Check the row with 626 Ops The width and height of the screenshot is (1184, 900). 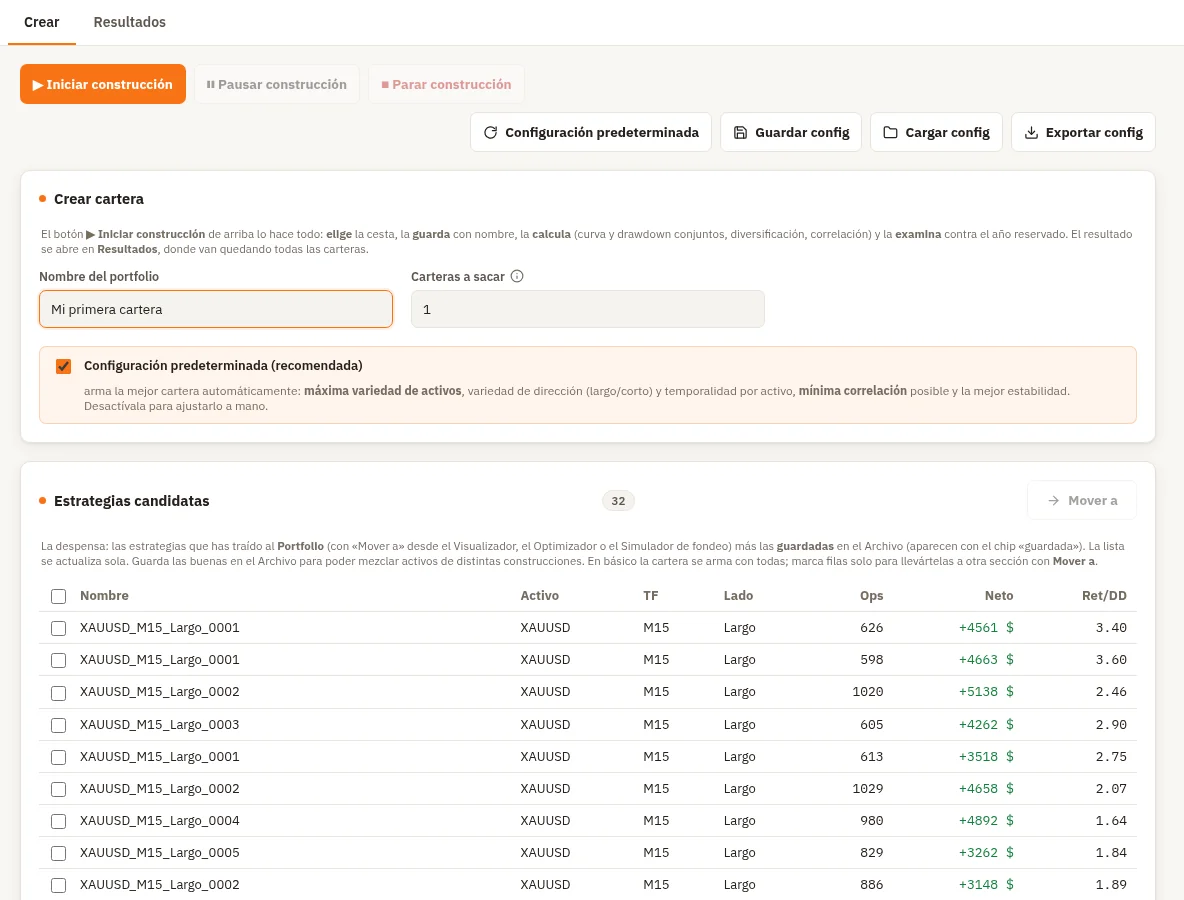pyautogui.click(x=58, y=628)
